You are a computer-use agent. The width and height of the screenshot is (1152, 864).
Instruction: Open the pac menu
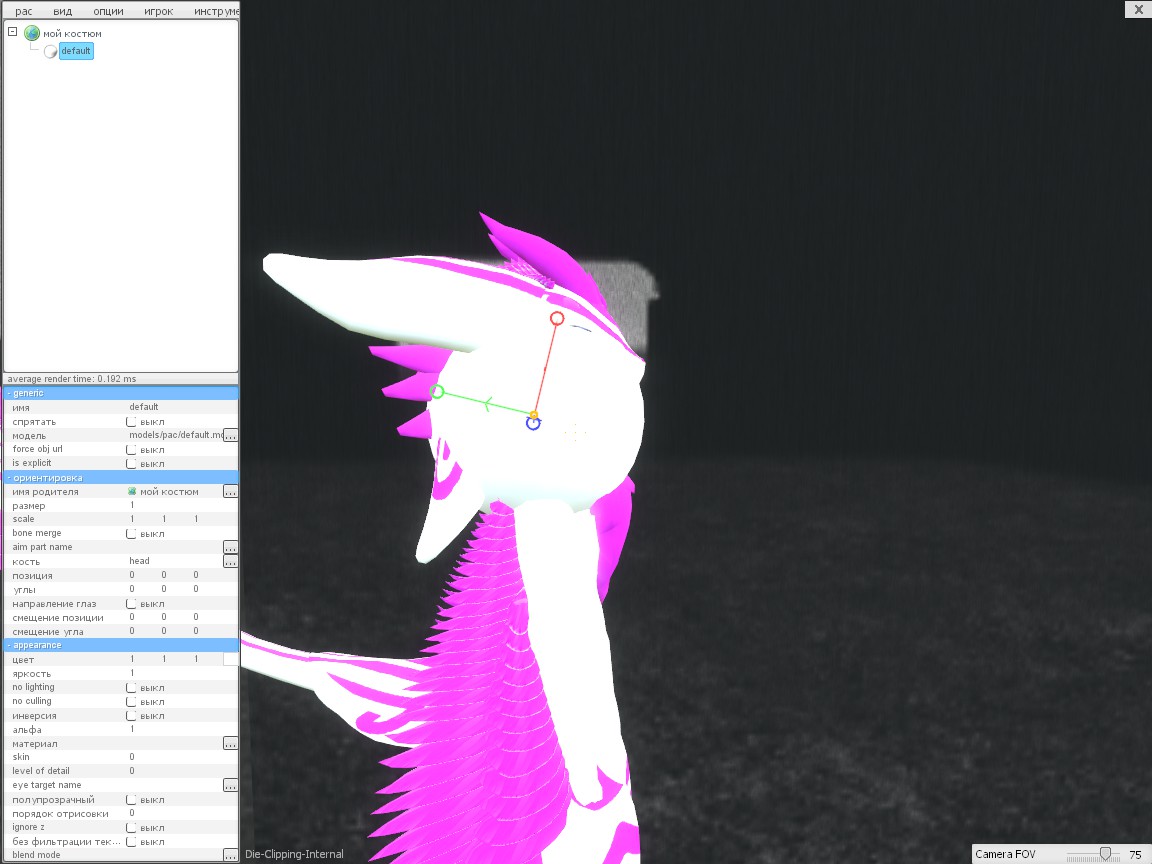point(24,11)
